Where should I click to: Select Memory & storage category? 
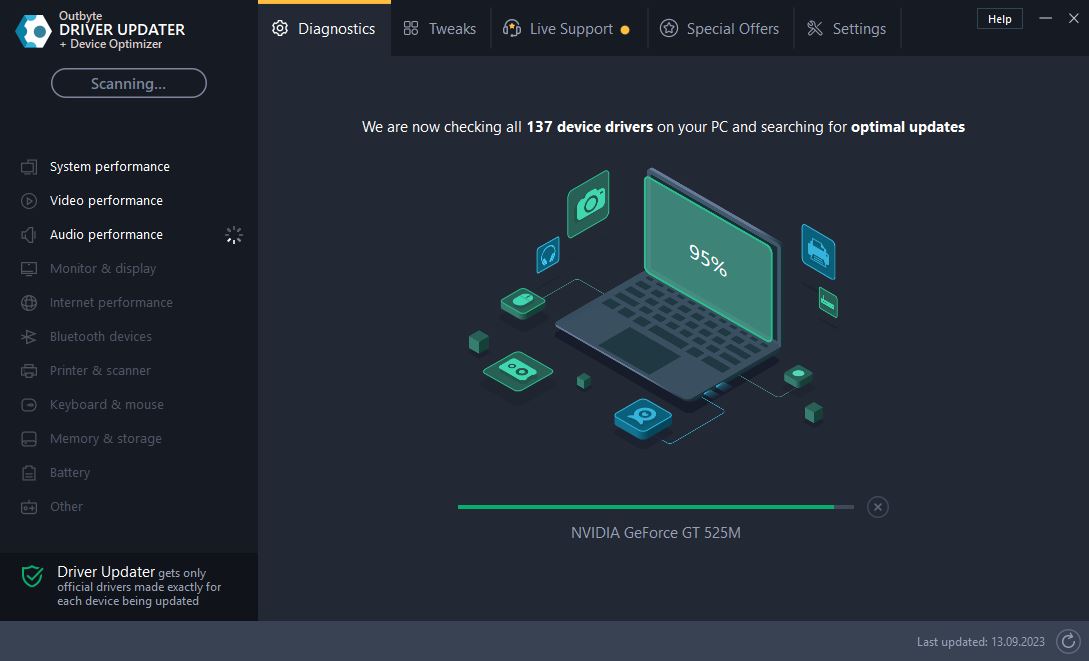click(106, 439)
